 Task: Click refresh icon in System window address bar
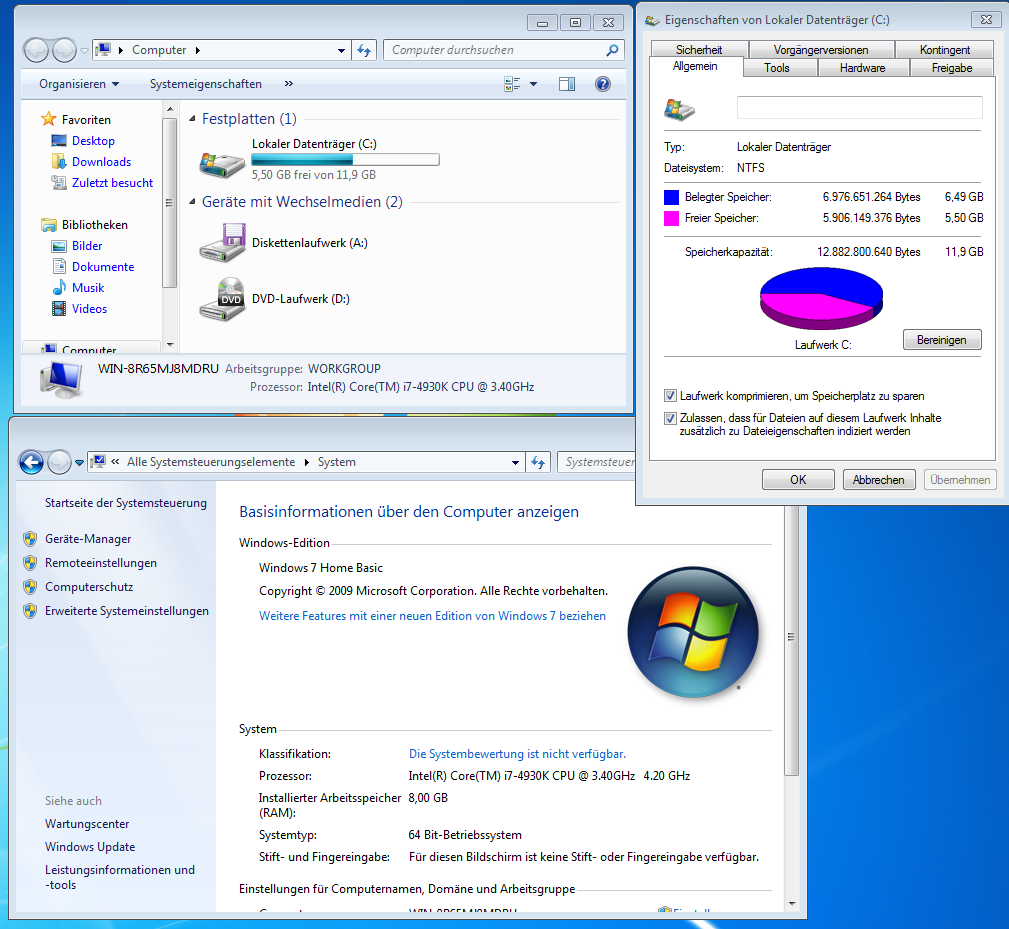[538, 462]
